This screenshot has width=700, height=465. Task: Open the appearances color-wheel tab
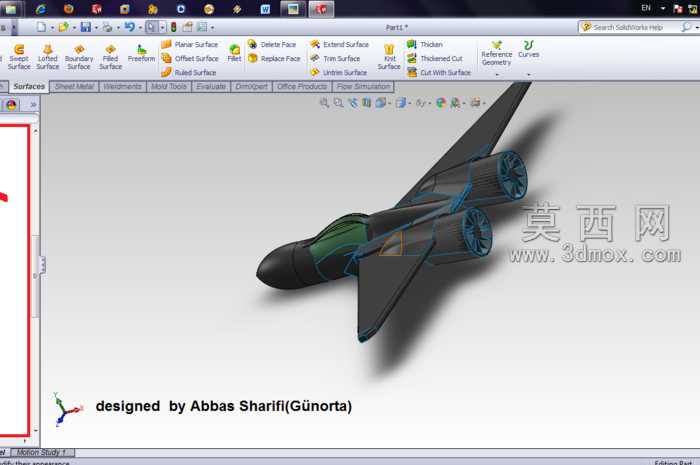(11, 105)
